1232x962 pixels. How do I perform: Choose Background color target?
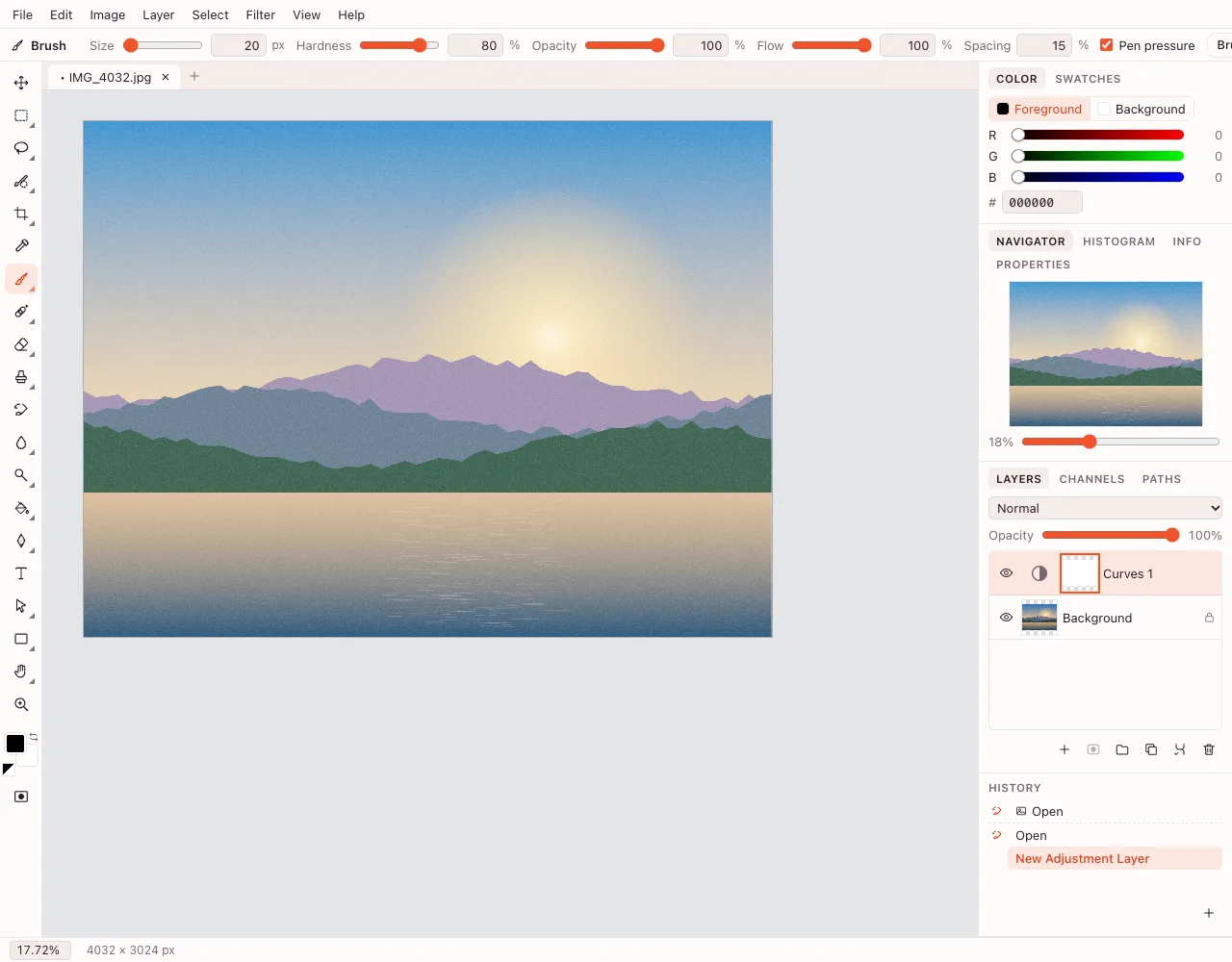[x=1142, y=109]
